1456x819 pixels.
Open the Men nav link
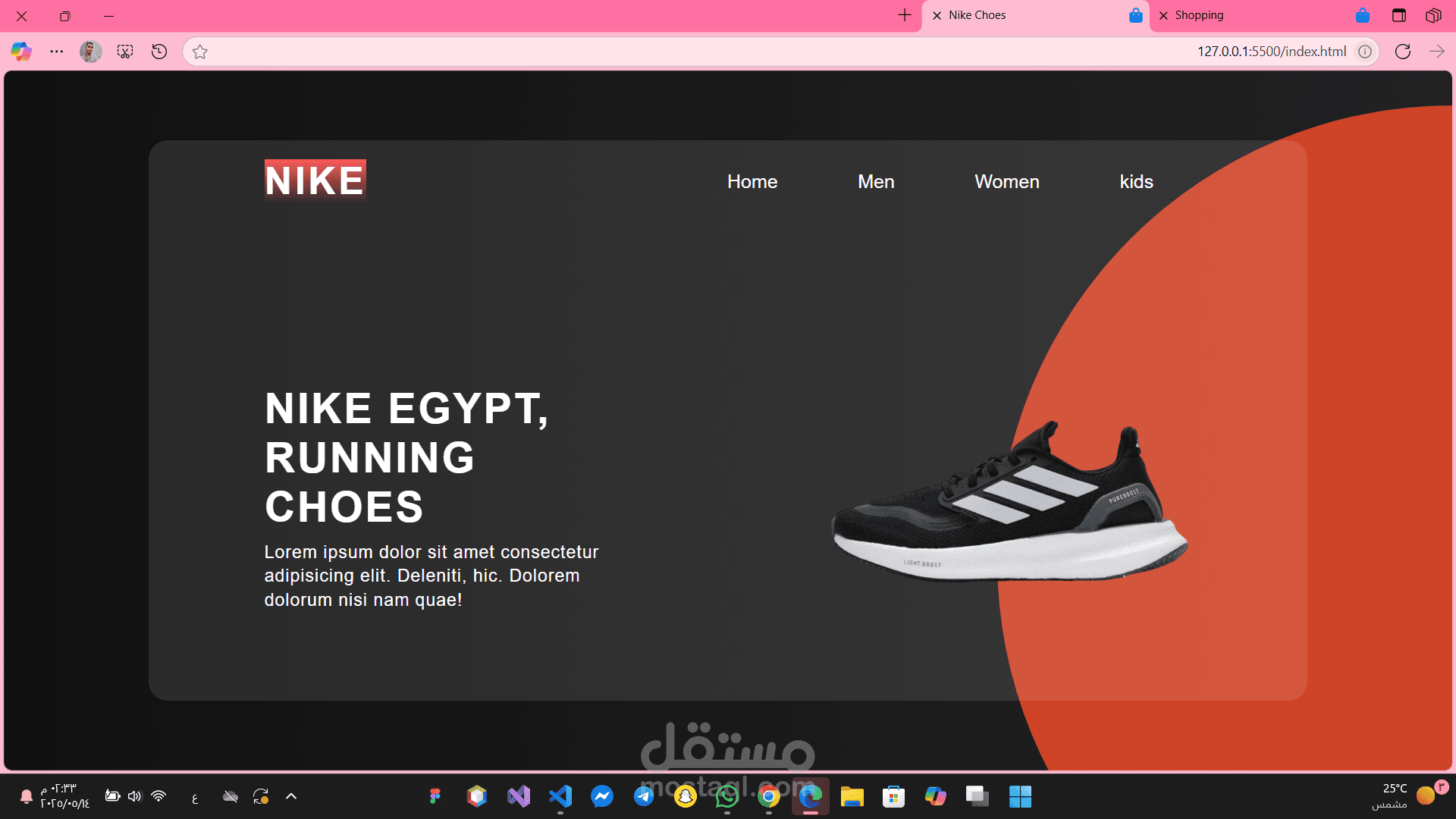(x=876, y=182)
